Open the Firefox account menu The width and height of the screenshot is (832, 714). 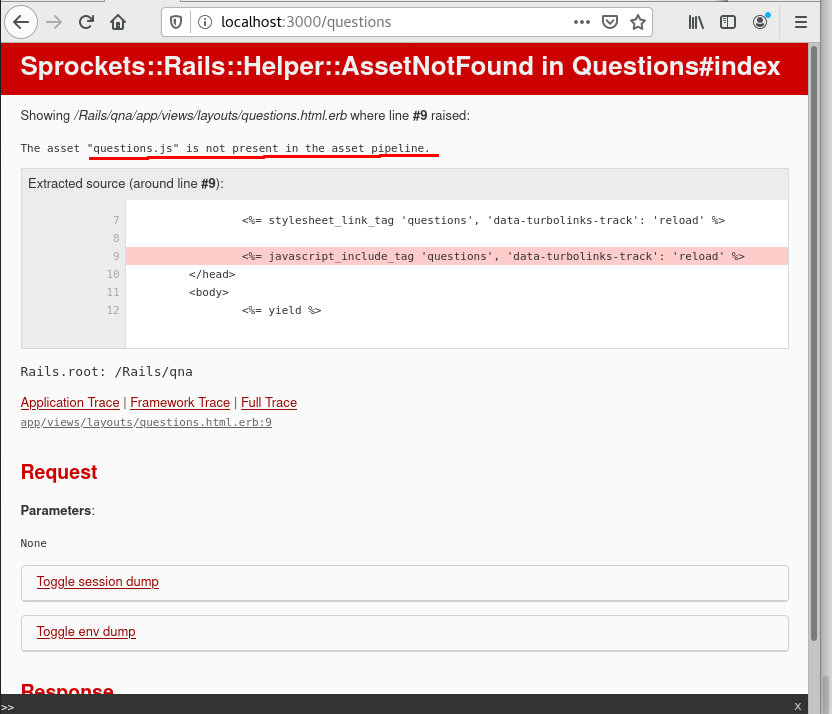[760, 22]
